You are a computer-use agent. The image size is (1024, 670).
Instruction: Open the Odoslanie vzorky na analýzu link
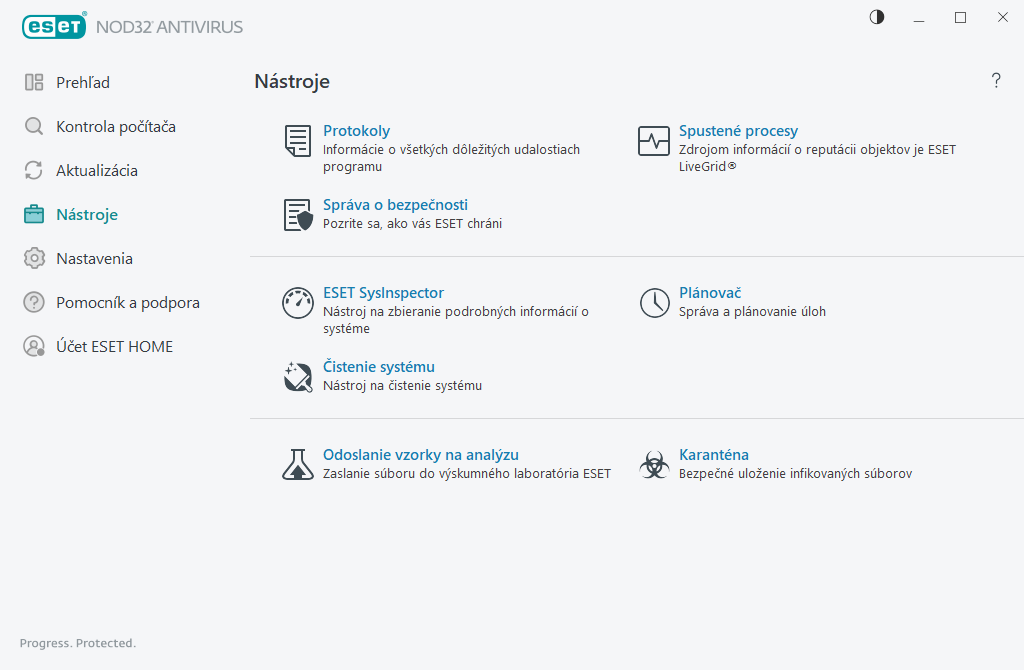[x=420, y=455]
